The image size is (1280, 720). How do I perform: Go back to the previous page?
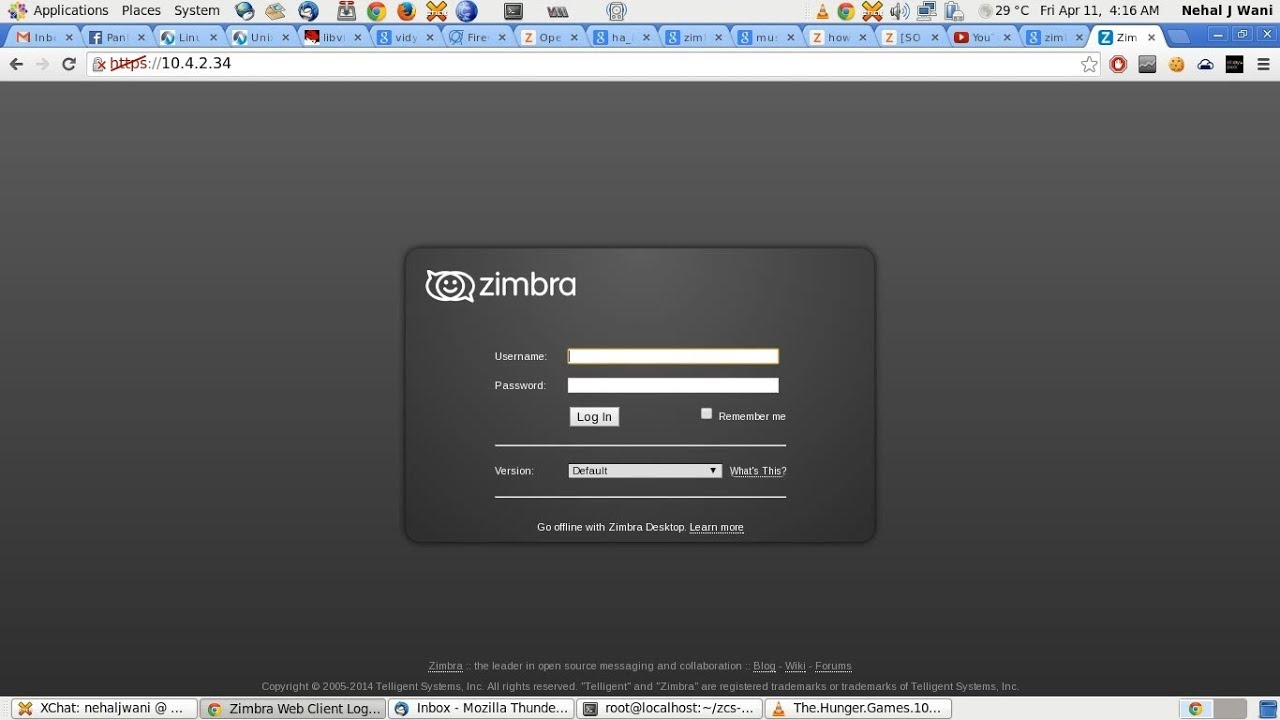[16, 64]
